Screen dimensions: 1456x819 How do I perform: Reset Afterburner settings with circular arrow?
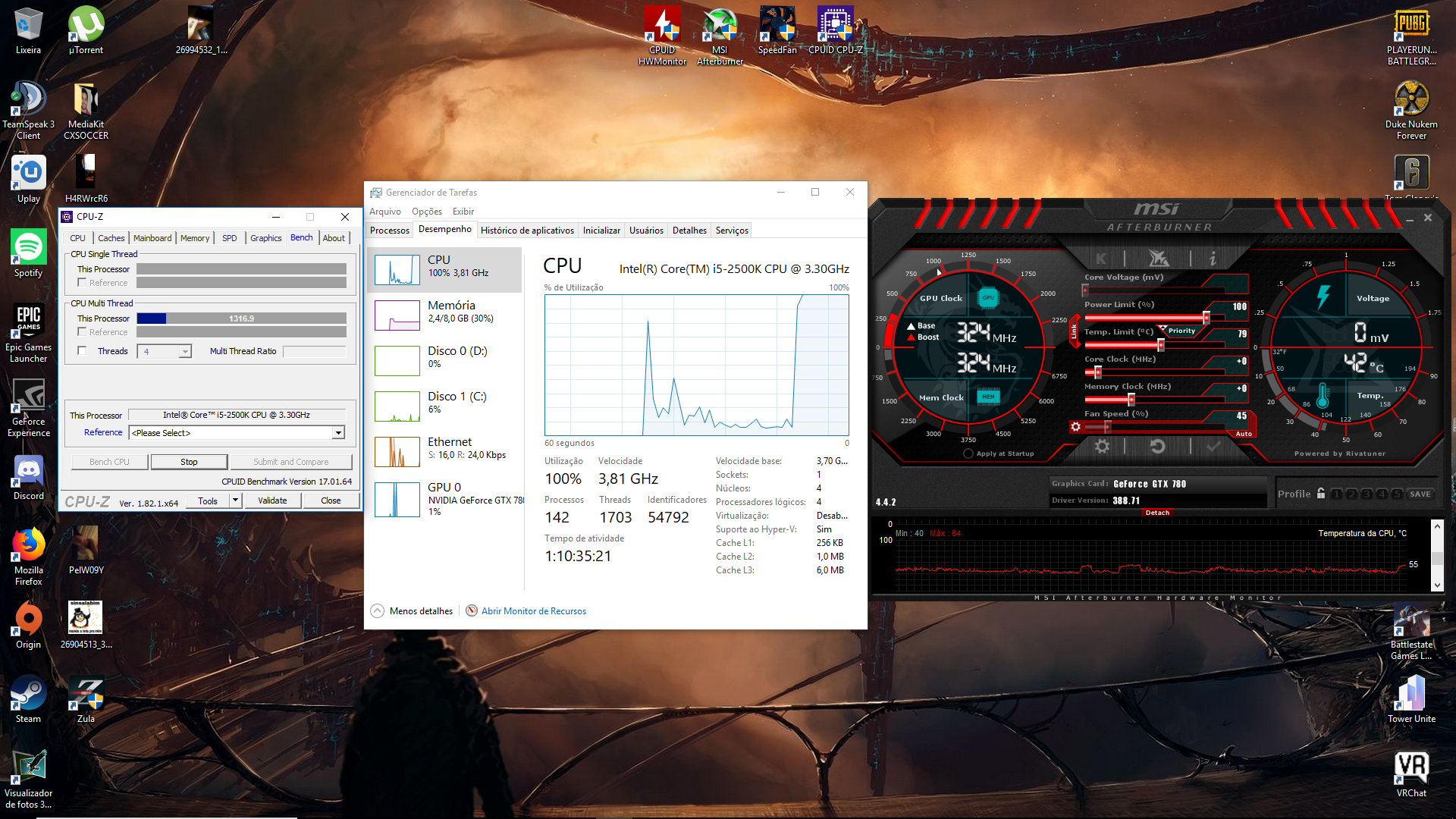click(x=1157, y=447)
